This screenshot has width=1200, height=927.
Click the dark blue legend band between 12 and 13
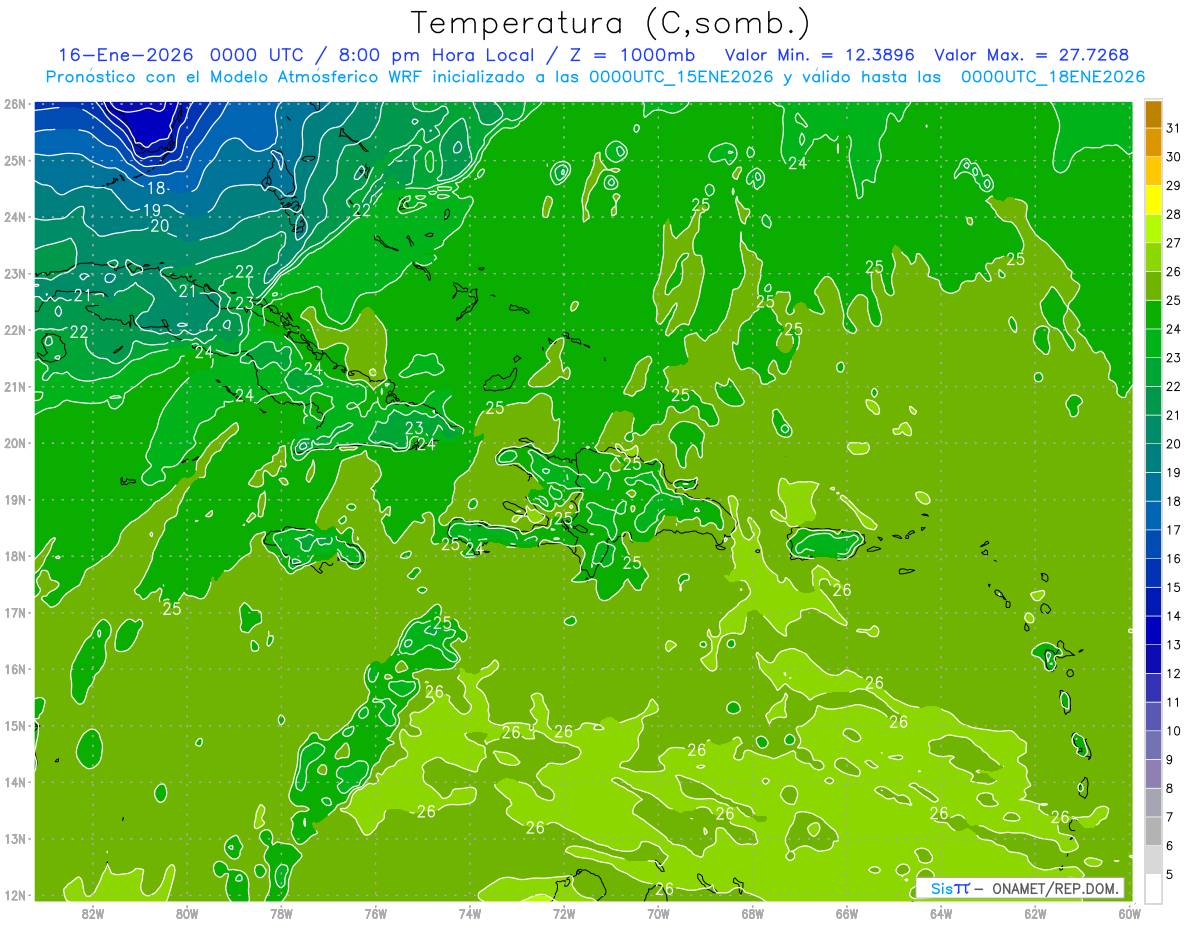pos(1153,659)
